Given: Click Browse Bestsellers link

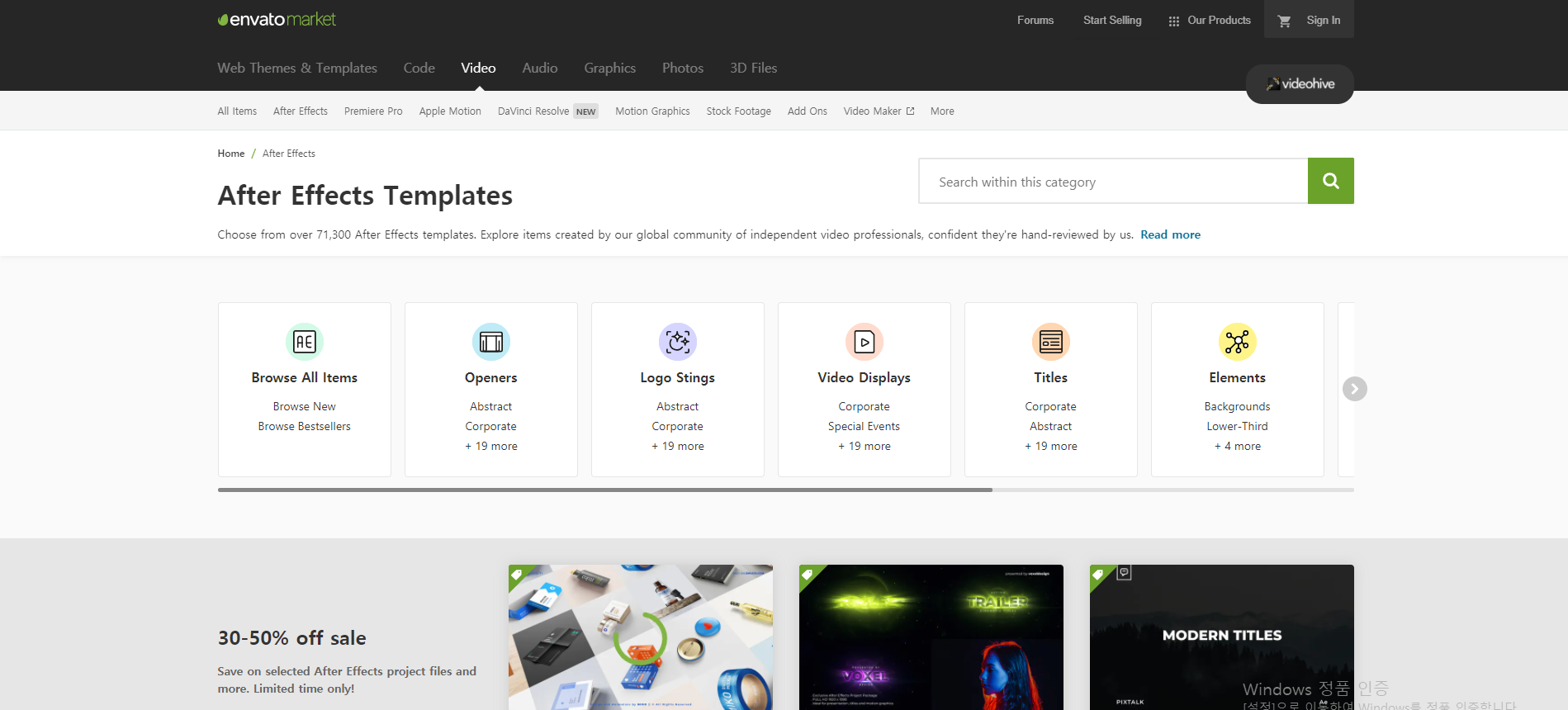Looking at the screenshot, I should point(305,426).
